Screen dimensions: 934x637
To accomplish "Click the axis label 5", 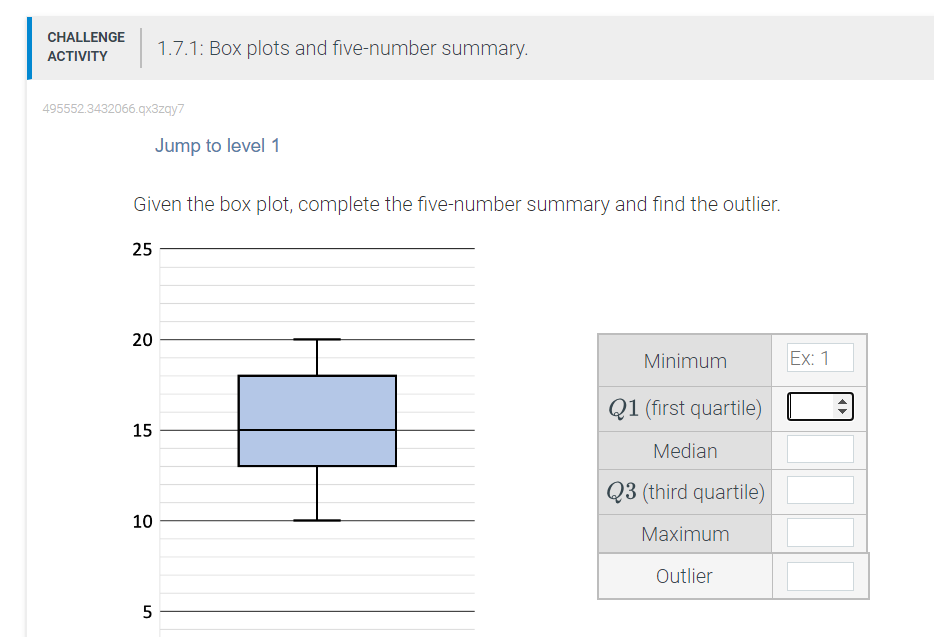I will (x=147, y=612).
